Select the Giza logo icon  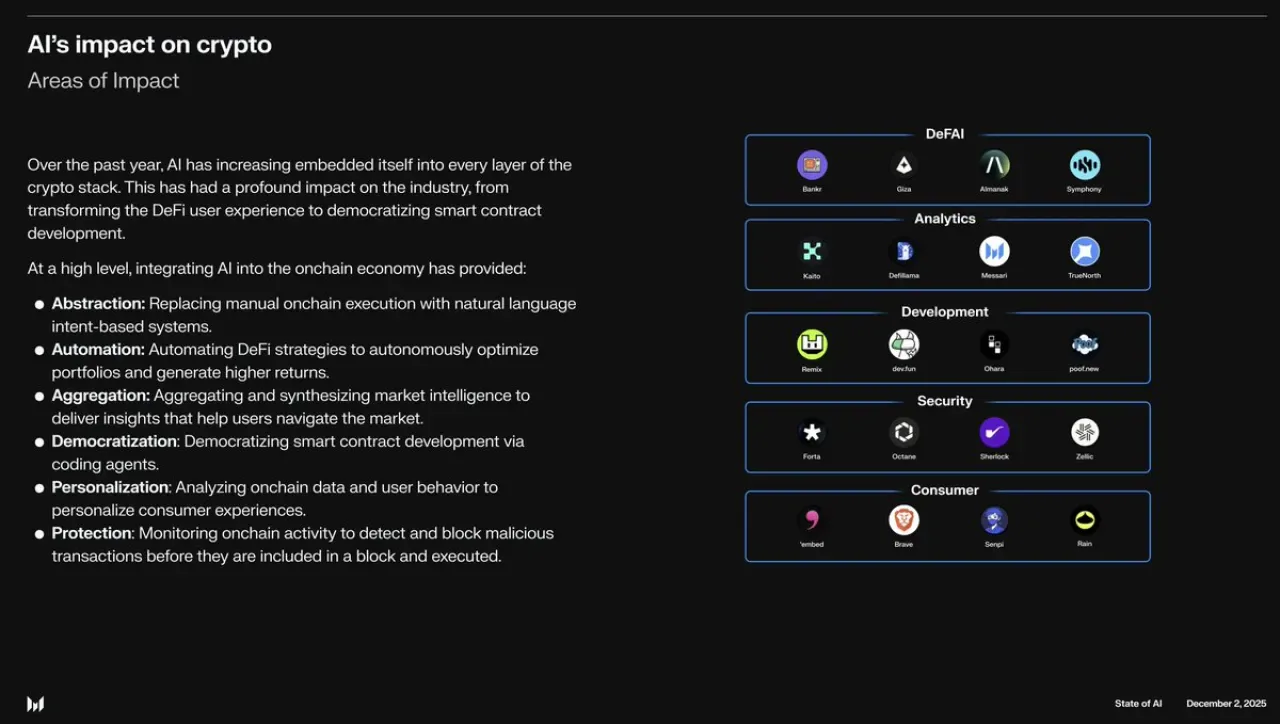(x=904, y=165)
